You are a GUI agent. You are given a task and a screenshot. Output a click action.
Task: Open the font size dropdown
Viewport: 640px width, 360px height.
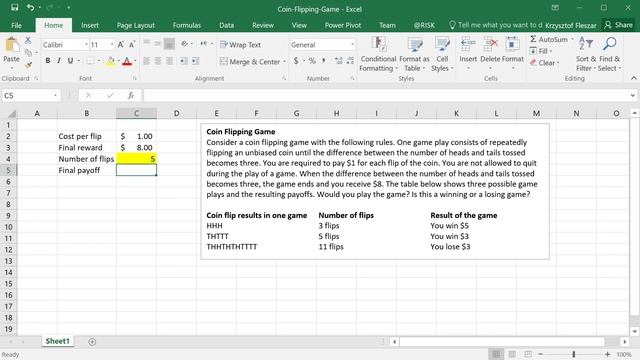112,44
